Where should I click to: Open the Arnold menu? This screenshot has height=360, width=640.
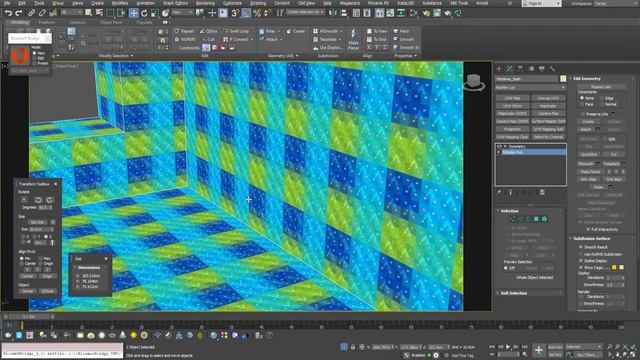[482, 3]
